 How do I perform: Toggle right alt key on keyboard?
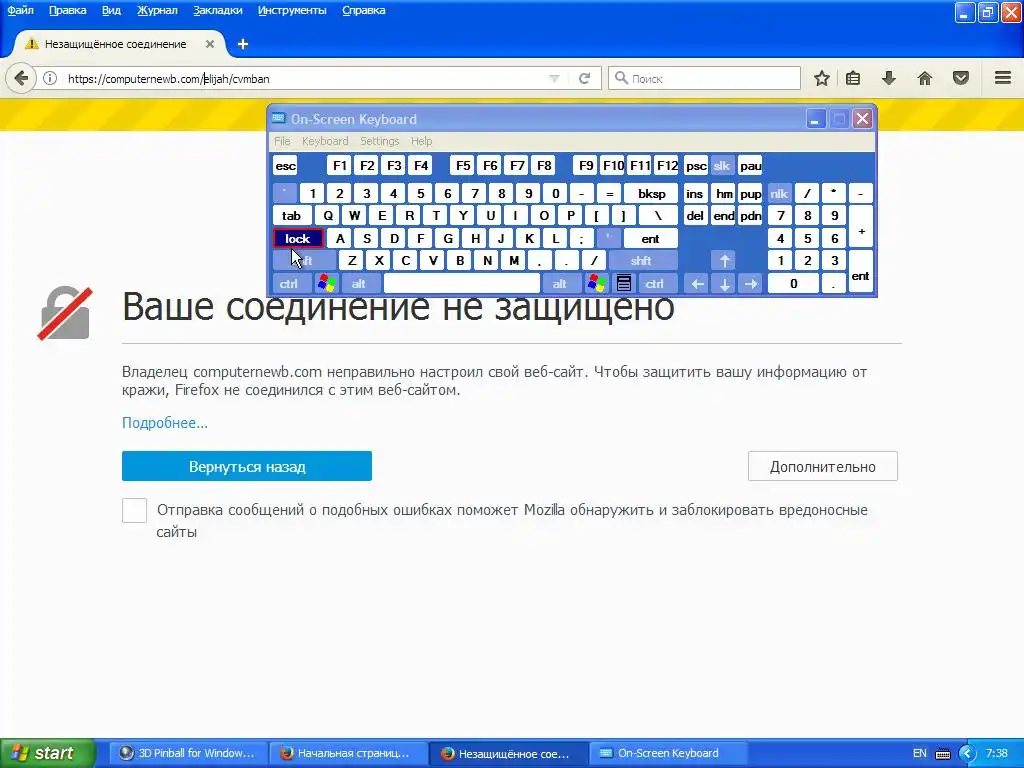click(x=560, y=283)
